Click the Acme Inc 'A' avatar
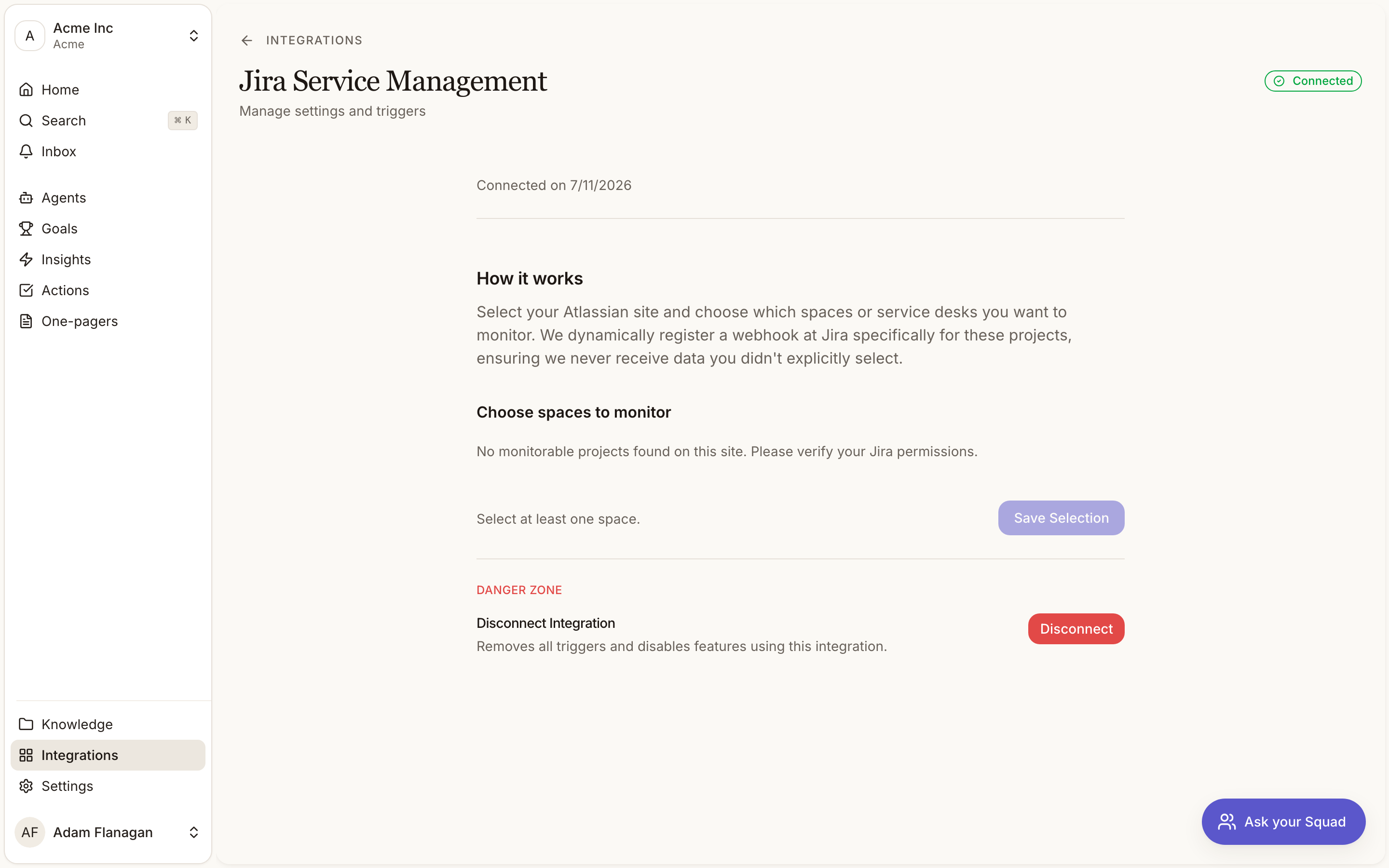 (x=30, y=36)
